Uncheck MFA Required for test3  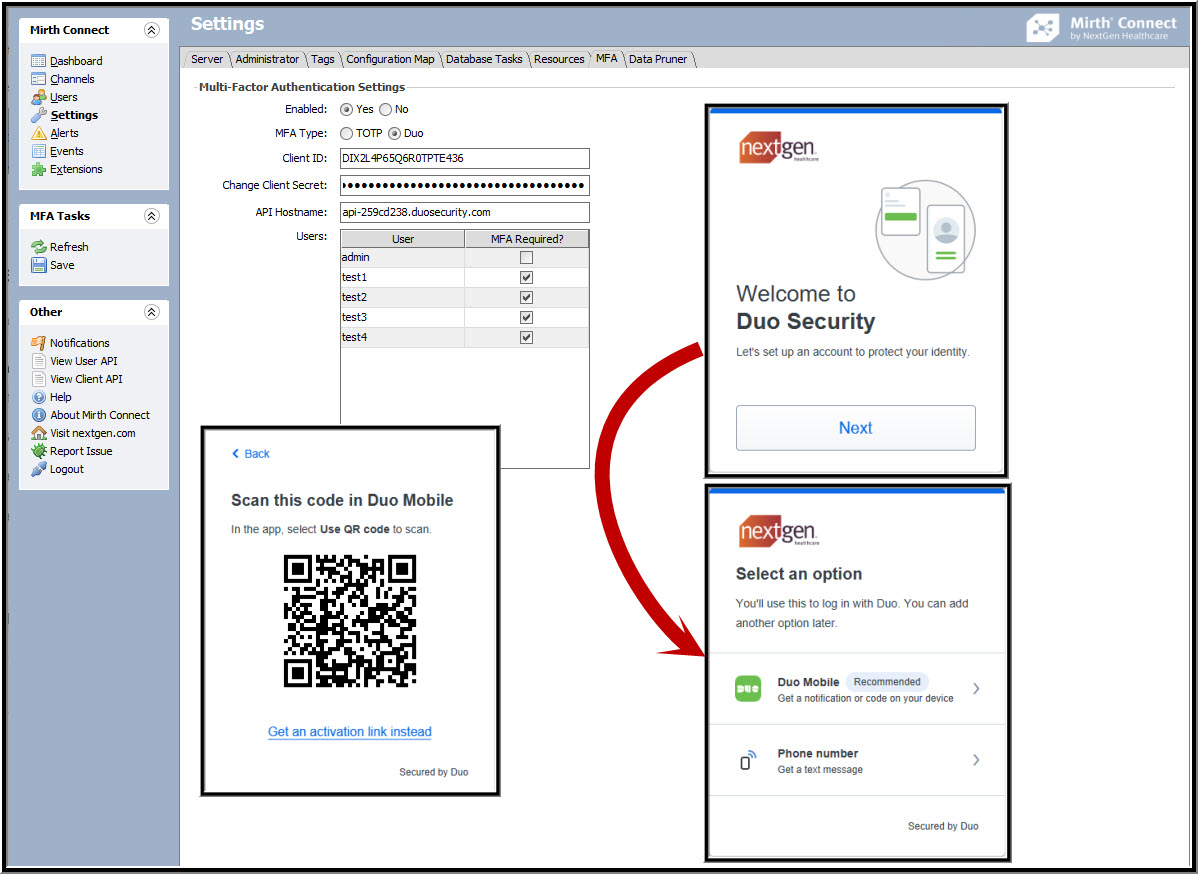[526, 318]
